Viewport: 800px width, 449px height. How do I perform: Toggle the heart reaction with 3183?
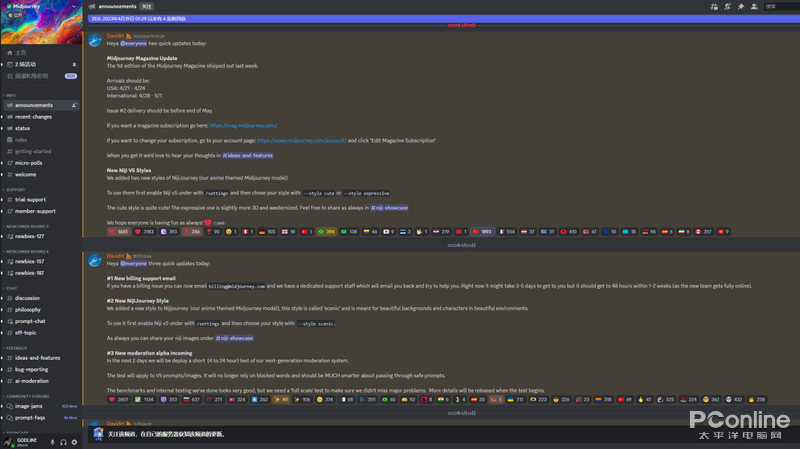click(144, 232)
